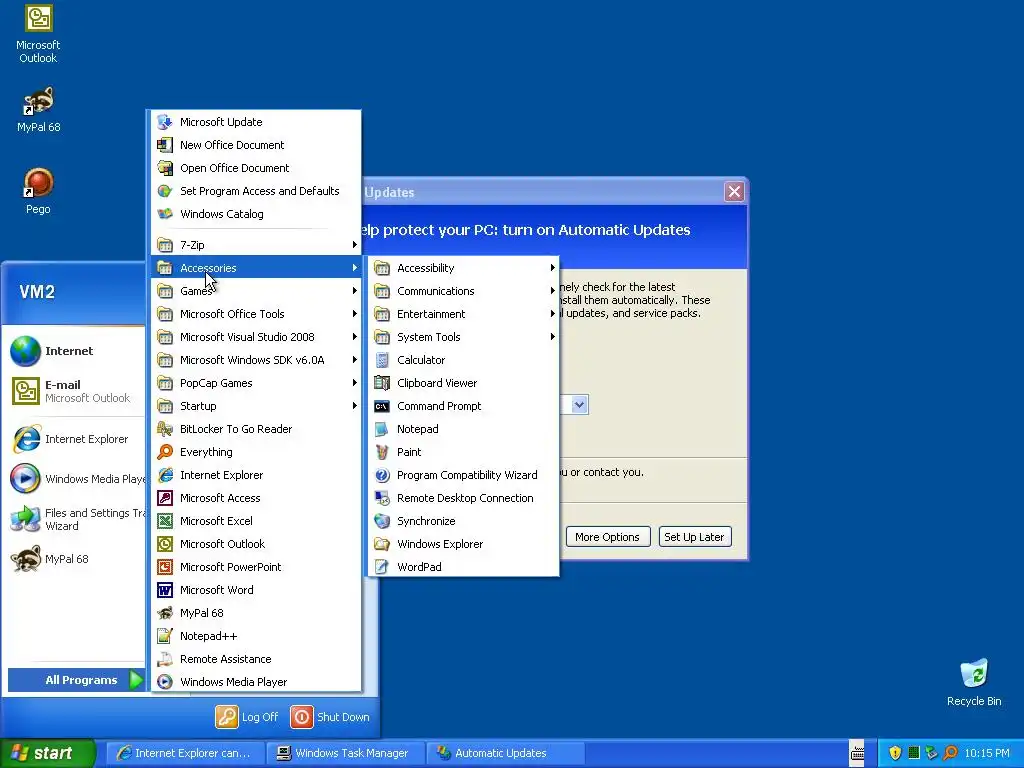
Task: Click Synchronize in Accessories menu
Action: pos(463,520)
